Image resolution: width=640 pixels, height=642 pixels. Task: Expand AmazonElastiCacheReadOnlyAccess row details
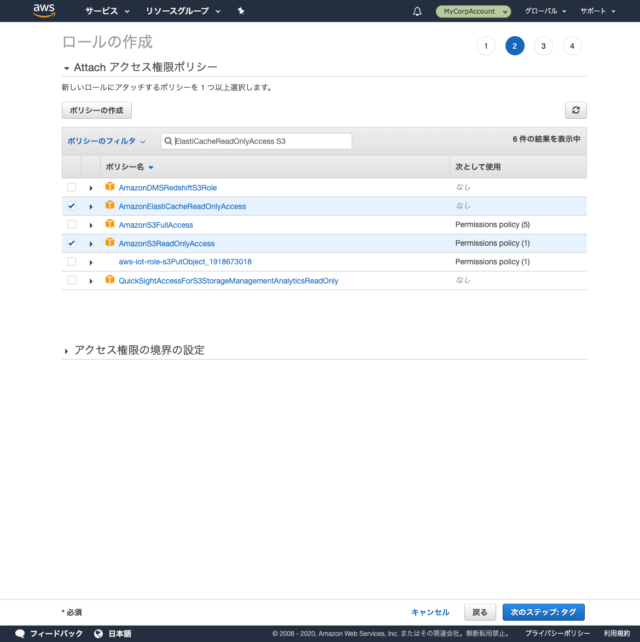[x=91, y=207]
